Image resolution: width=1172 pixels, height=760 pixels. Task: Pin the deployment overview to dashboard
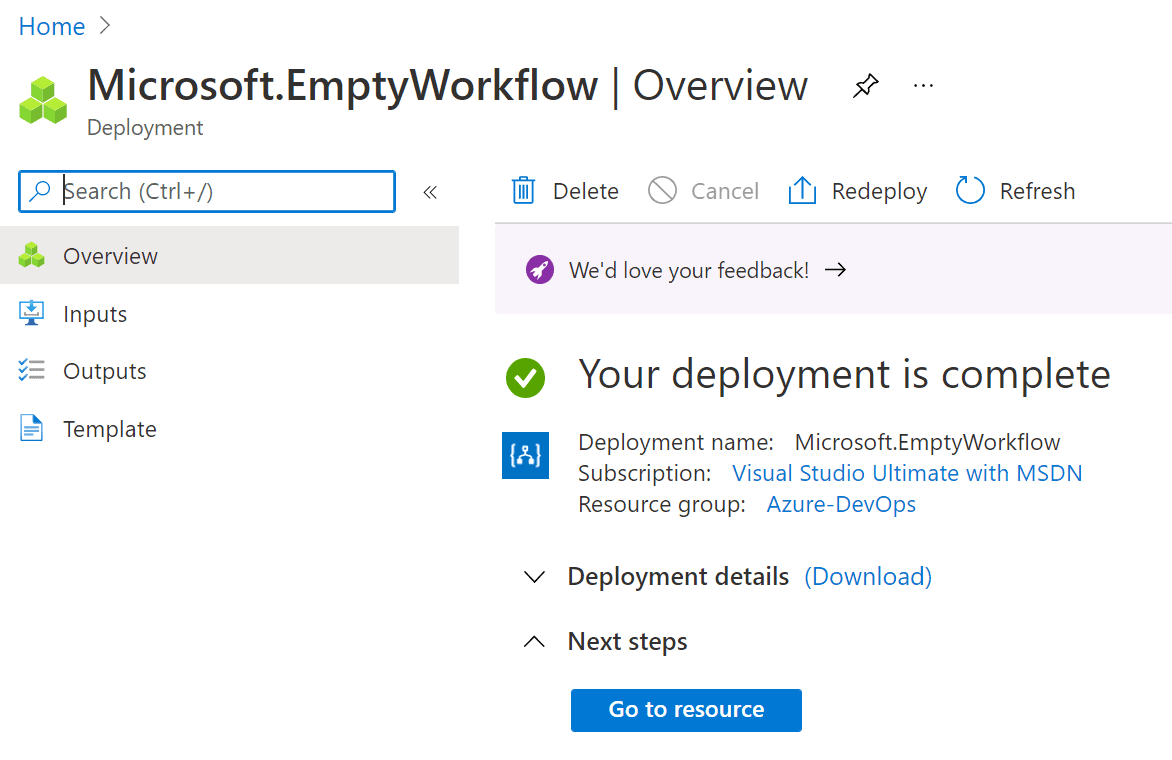pyautogui.click(x=866, y=86)
